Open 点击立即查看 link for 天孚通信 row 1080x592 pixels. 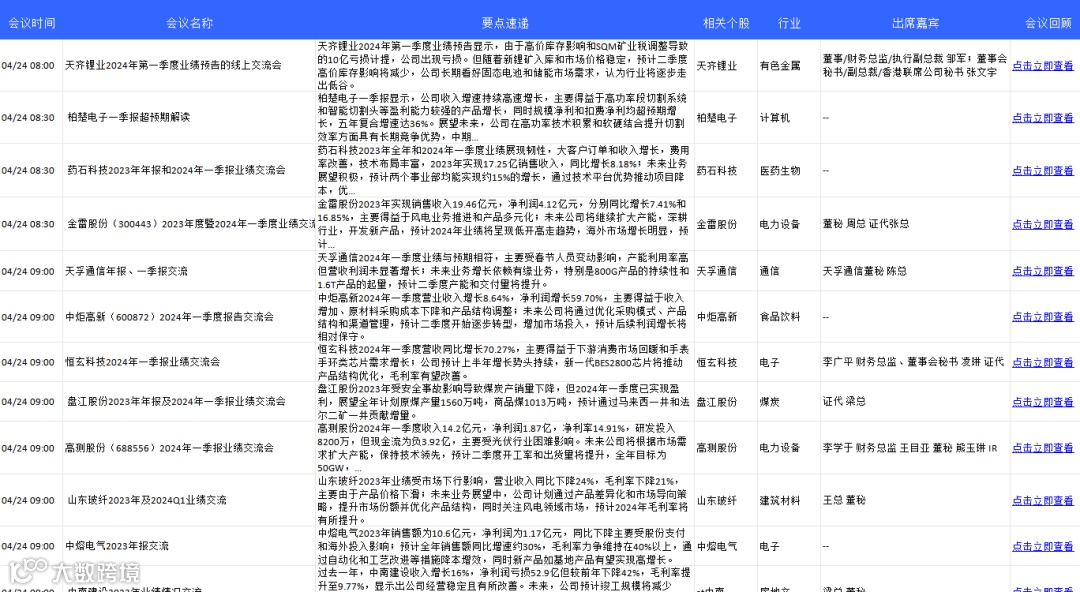(x=1042, y=271)
